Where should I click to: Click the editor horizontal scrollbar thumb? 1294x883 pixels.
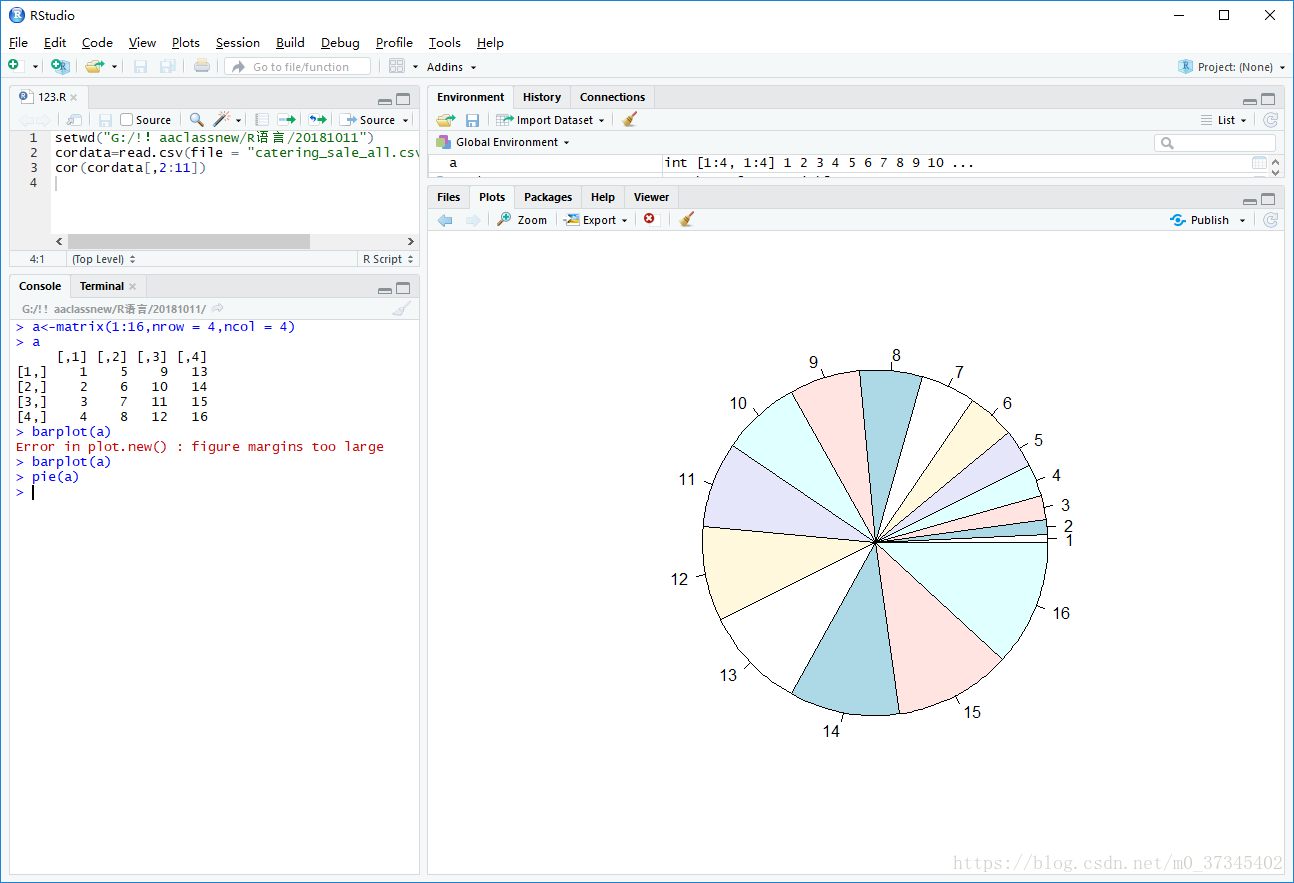[189, 242]
